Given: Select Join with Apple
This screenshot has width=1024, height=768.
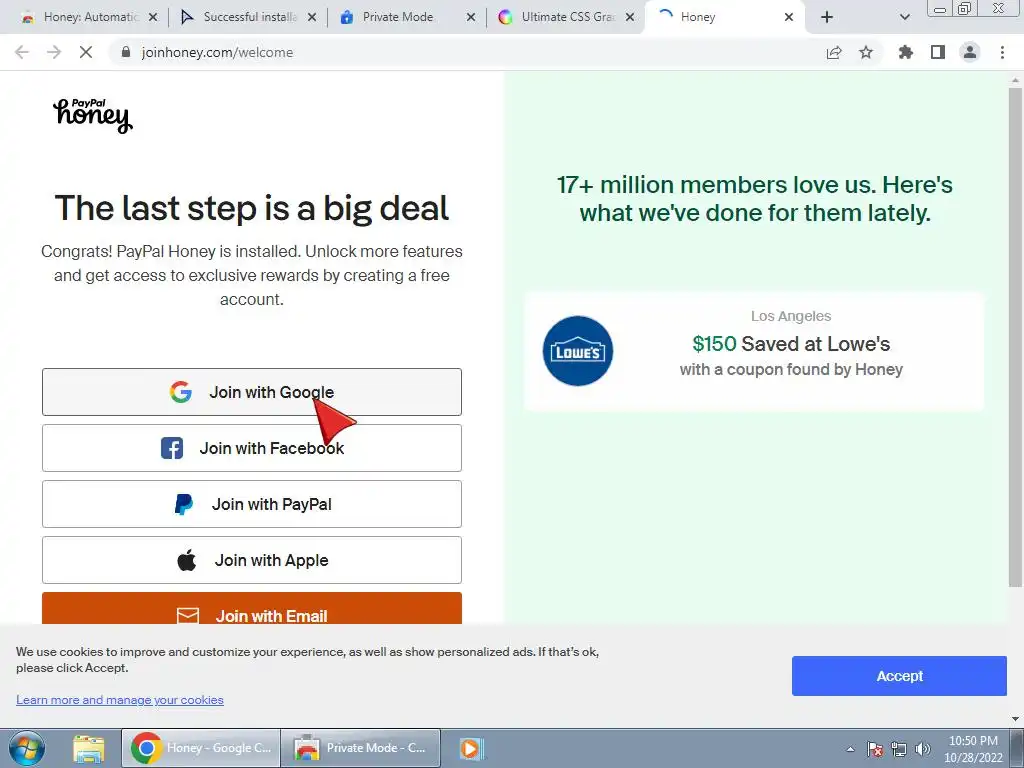Looking at the screenshot, I should [251, 560].
